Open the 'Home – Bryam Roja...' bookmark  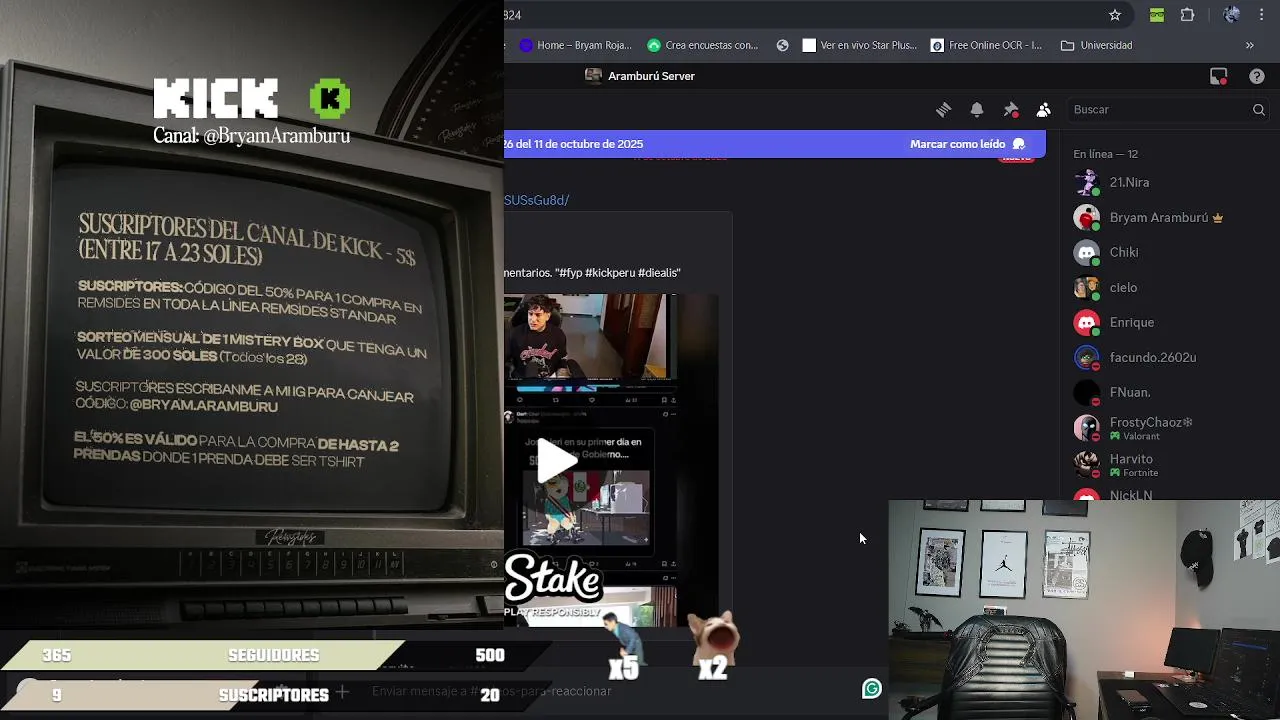pyautogui.click(x=576, y=45)
